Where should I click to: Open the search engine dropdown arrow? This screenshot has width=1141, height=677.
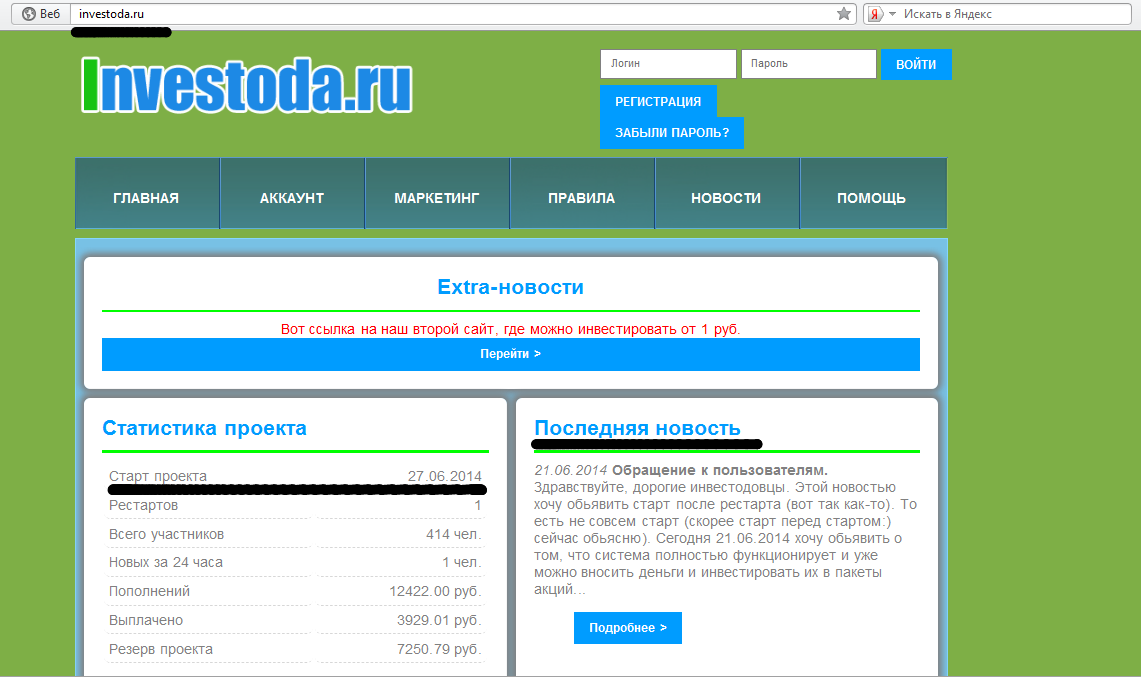pyautogui.click(x=893, y=14)
